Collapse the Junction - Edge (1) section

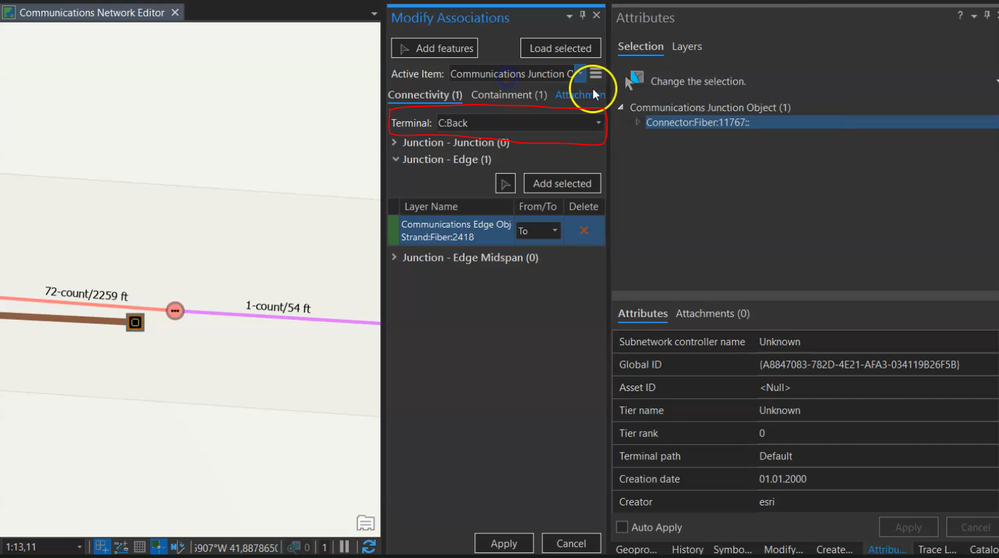tap(395, 159)
